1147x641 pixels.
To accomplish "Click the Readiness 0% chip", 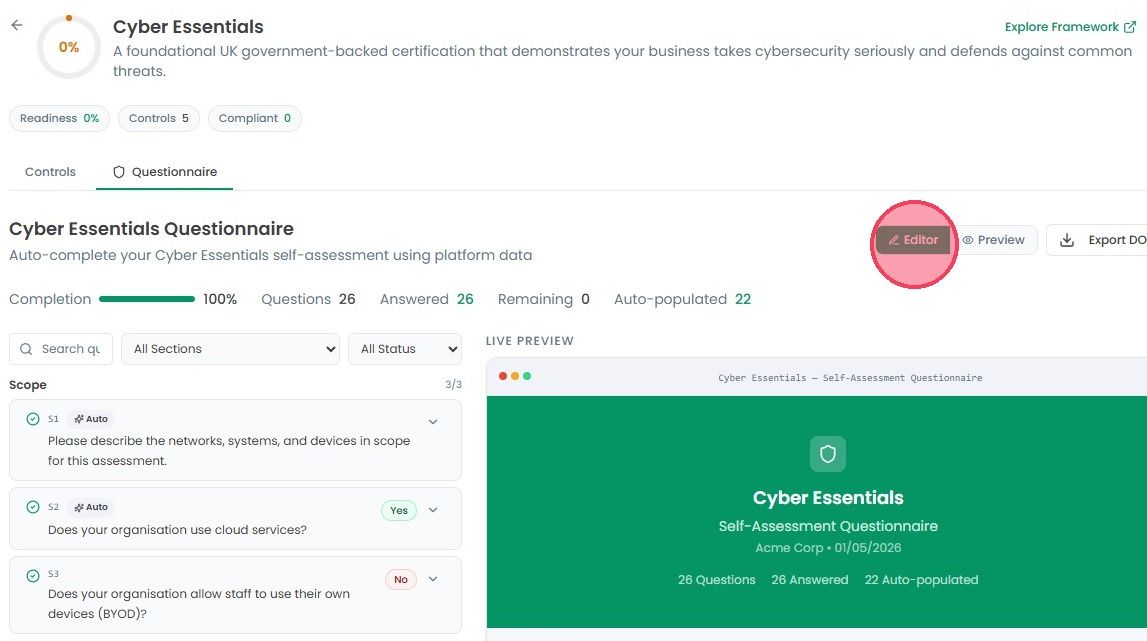I will click(59, 119).
